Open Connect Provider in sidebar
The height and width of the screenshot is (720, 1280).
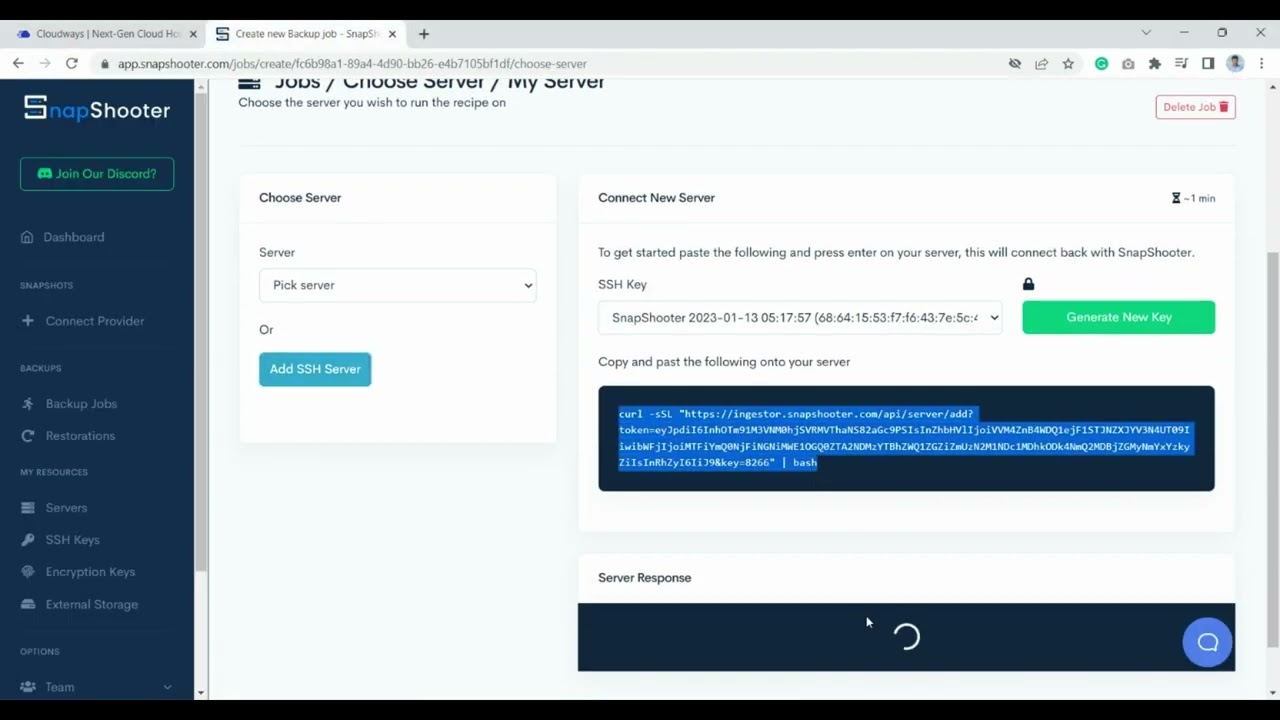[x=97, y=321]
